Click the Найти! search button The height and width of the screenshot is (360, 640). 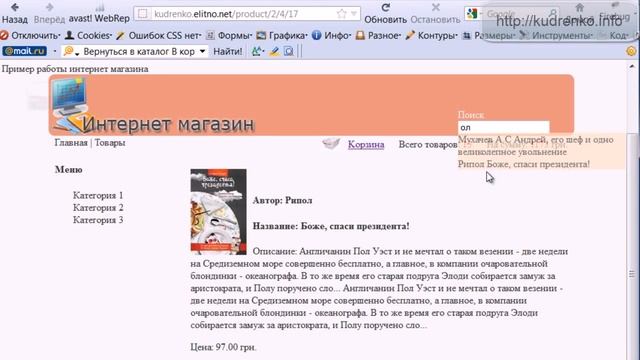coord(227,51)
